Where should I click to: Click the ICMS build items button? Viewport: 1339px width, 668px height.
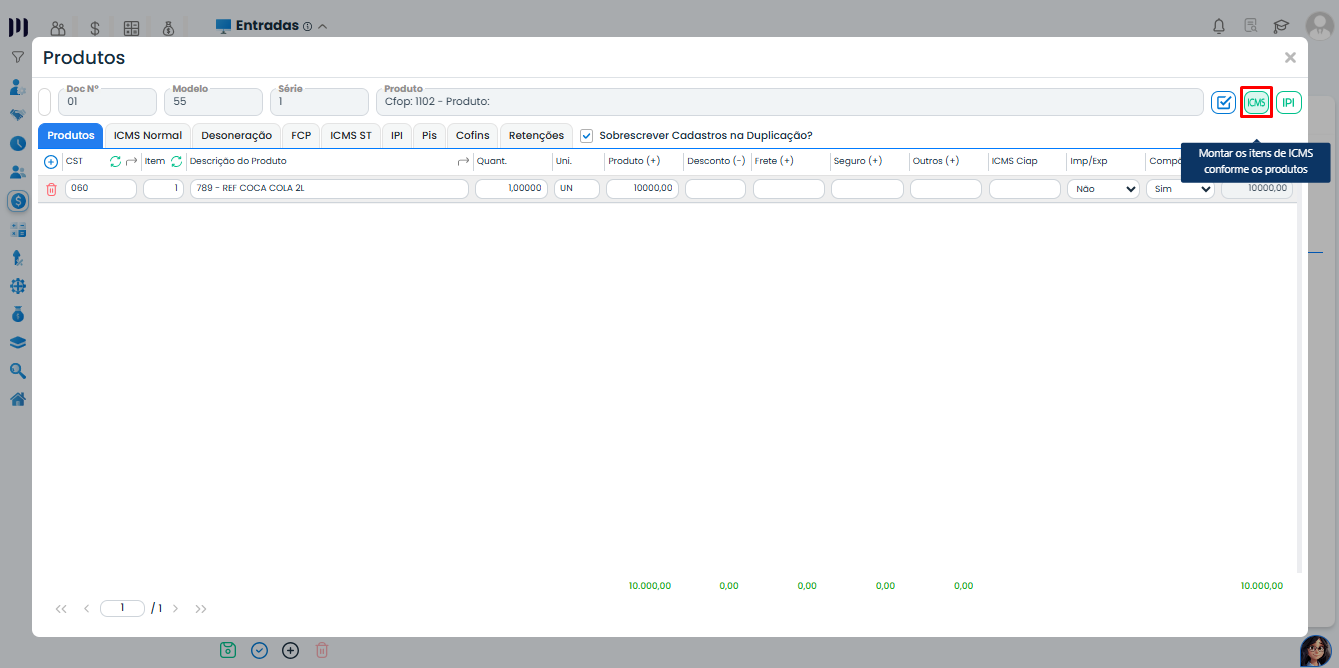click(x=1256, y=102)
